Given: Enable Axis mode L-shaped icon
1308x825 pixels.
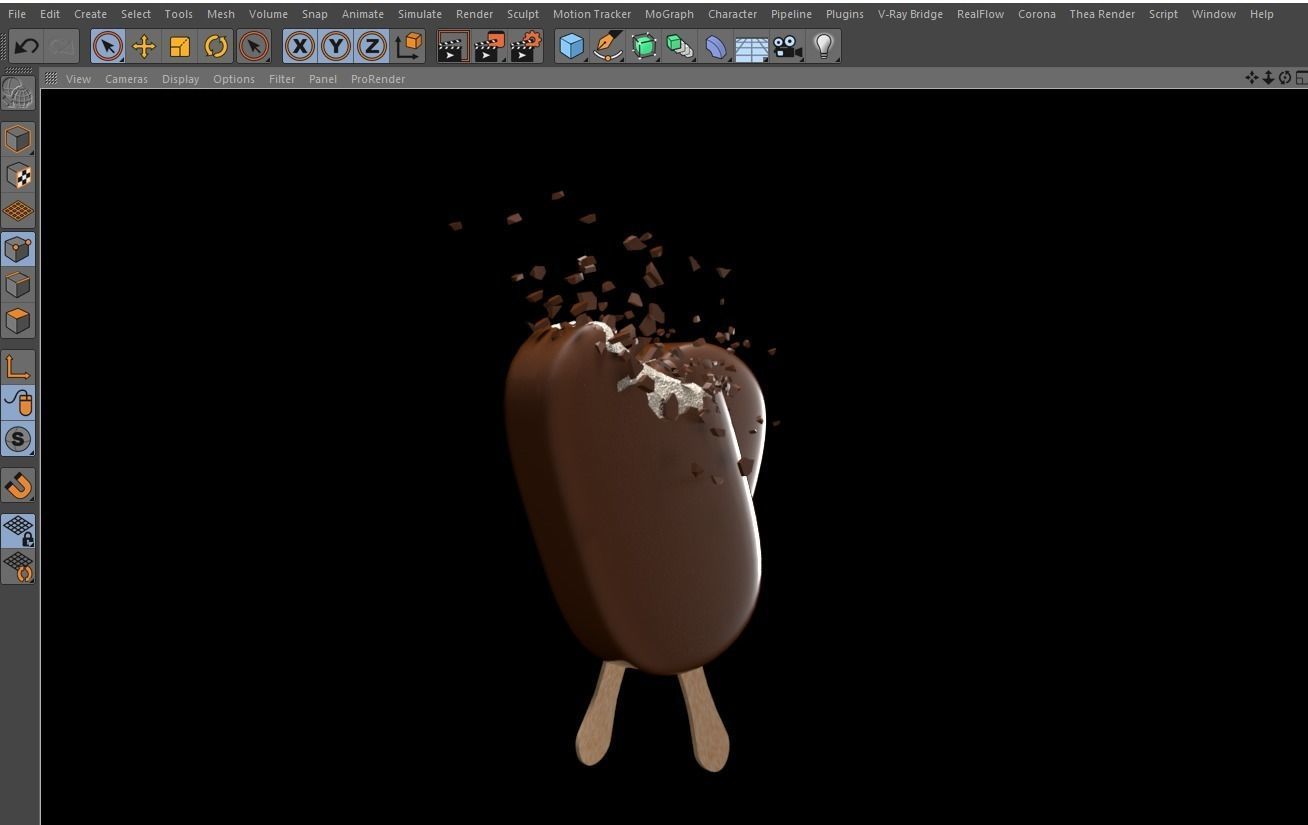Looking at the screenshot, I should tap(18, 367).
